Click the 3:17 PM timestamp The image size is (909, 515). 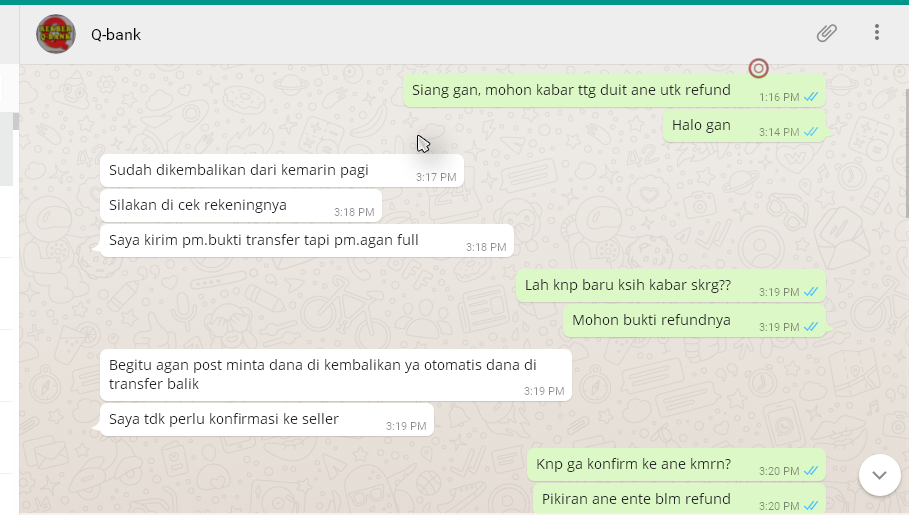coord(436,177)
